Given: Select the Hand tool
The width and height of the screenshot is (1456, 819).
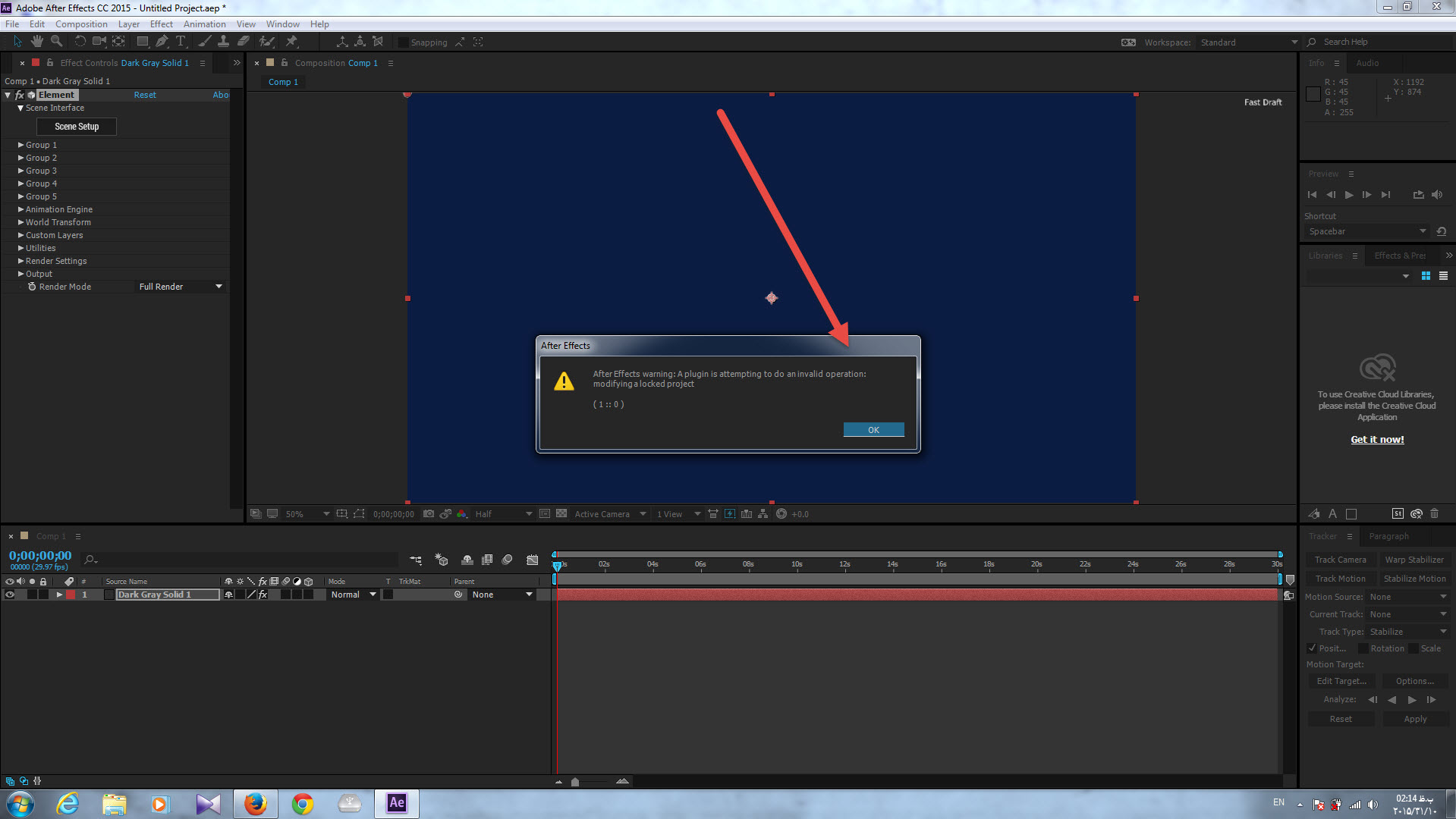Looking at the screenshot, I should (x=36, y=42).
